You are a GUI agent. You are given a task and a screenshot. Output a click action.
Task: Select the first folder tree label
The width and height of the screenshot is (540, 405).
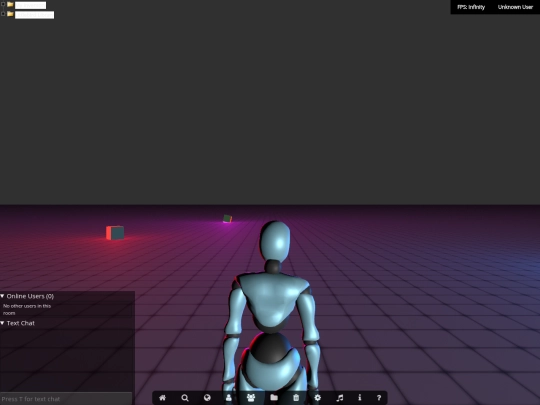coord(31,5)
